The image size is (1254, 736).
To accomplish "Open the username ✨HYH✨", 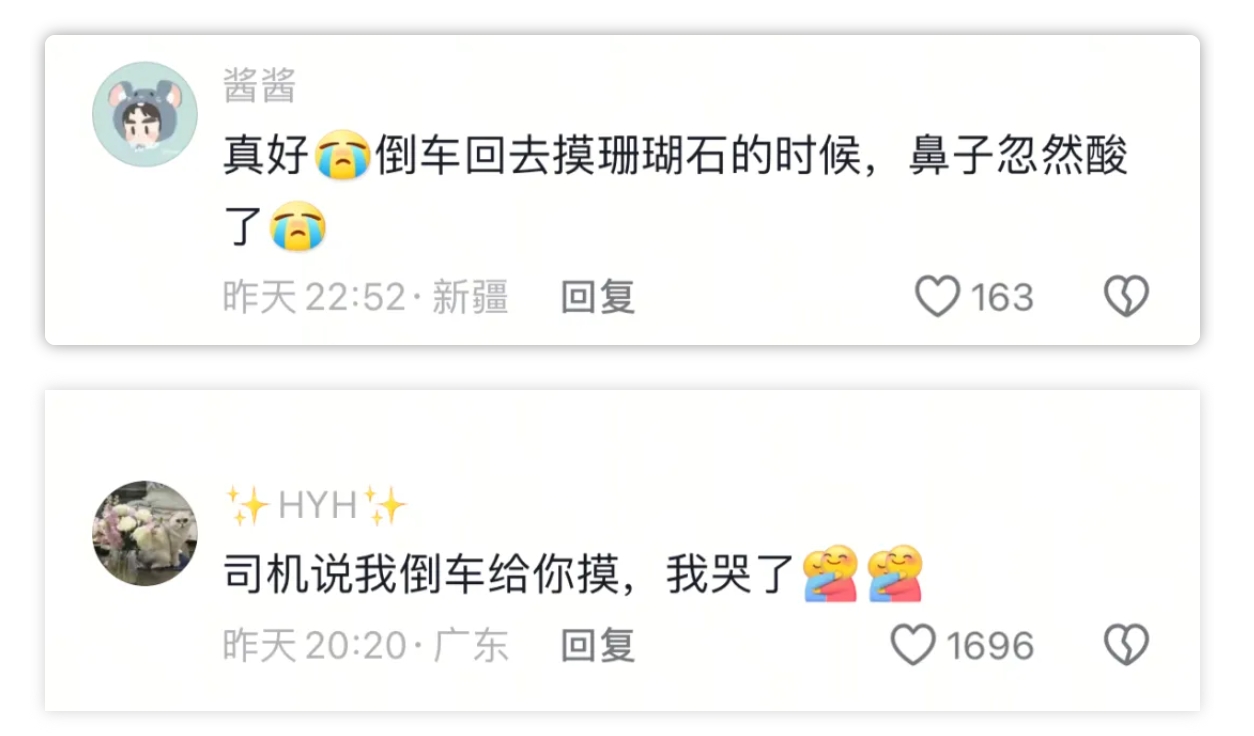I will pos(317,506).
